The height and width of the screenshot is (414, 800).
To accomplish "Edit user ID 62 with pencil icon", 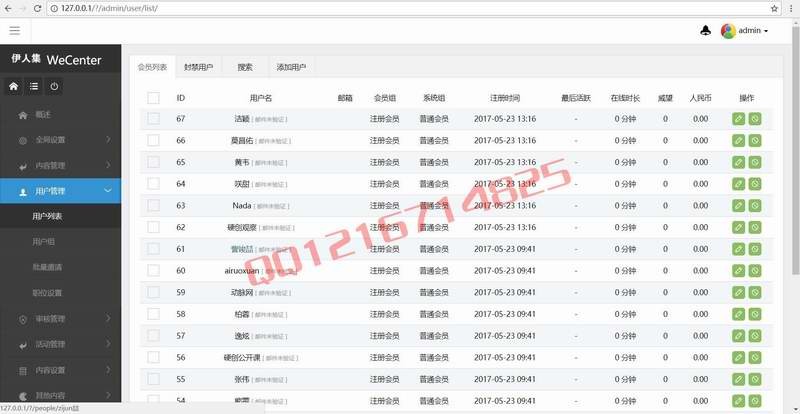I will (738, 227).
